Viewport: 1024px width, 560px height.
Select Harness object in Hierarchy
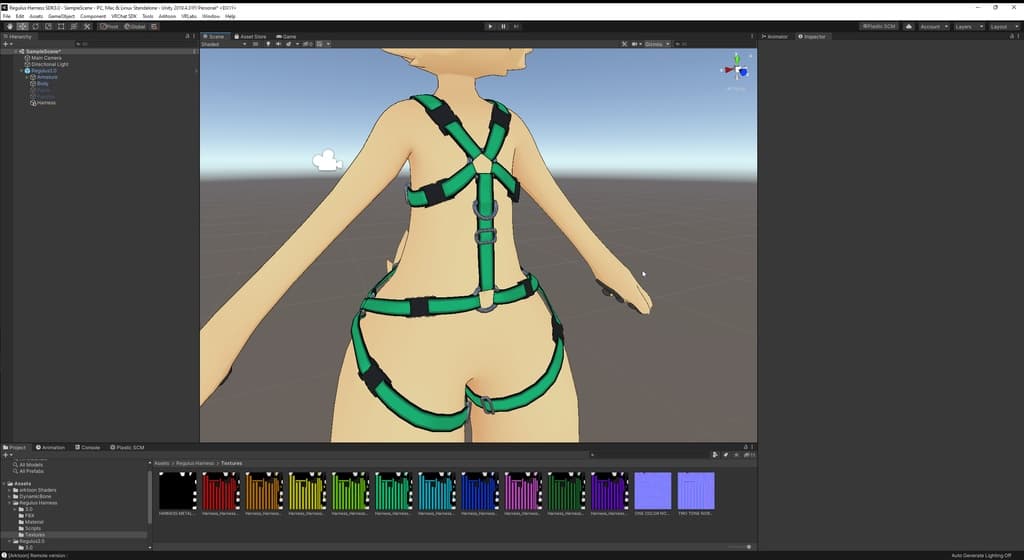point(46,103)
